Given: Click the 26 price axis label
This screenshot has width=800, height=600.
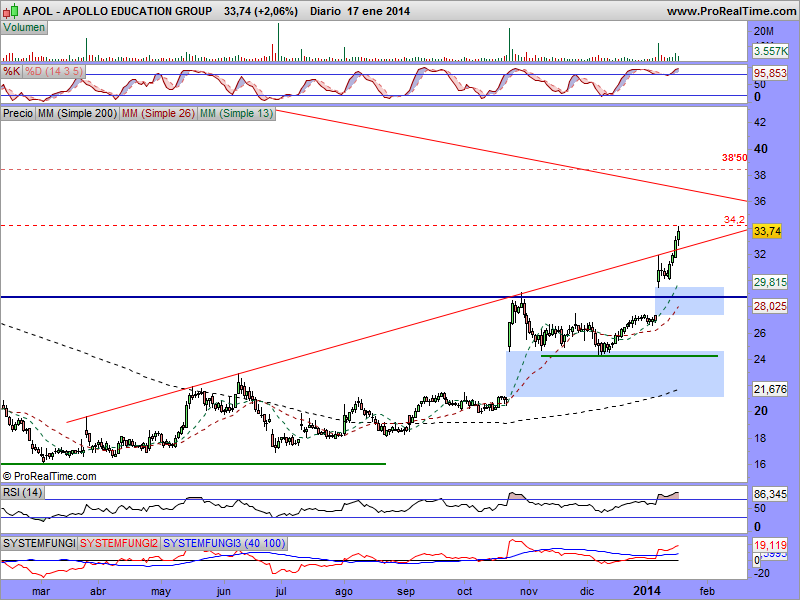Looking at the screenshot, I should coord(760,333).
